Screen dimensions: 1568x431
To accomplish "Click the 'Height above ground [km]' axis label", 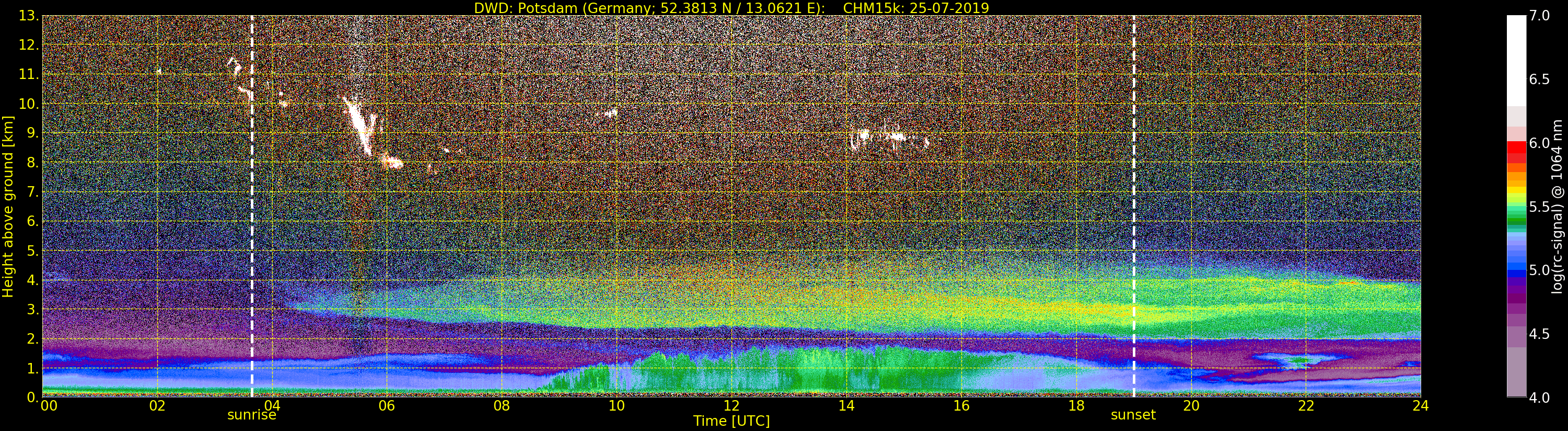I will [x=8, y=207].
